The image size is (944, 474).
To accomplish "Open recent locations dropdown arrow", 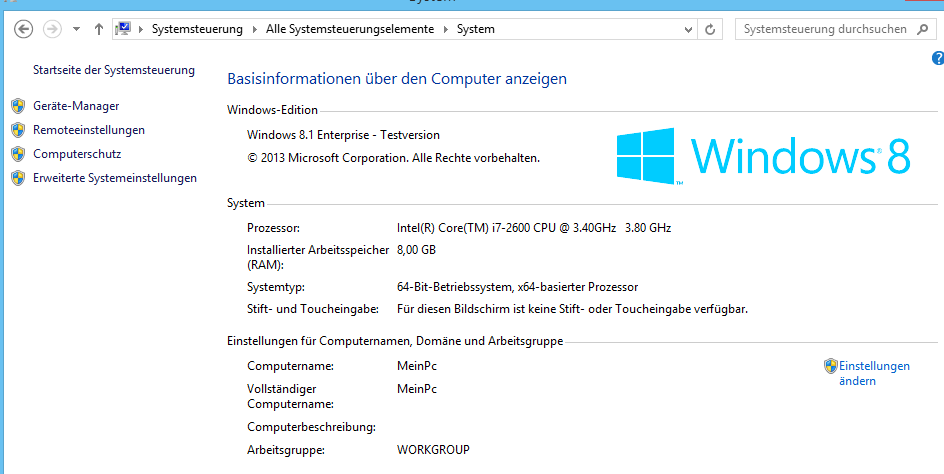I will click(76, 29).
